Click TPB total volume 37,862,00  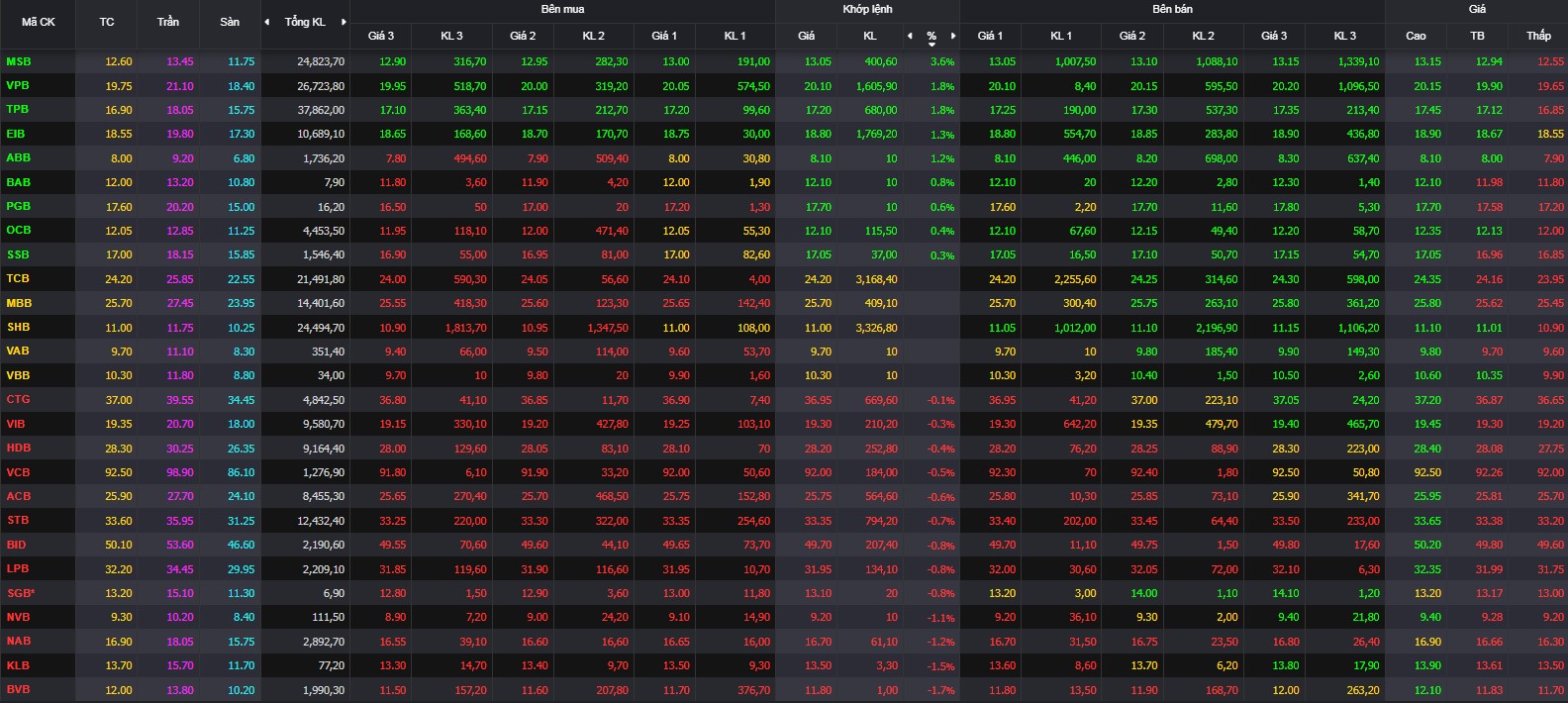pyautogui.click(x=321, y=110)
